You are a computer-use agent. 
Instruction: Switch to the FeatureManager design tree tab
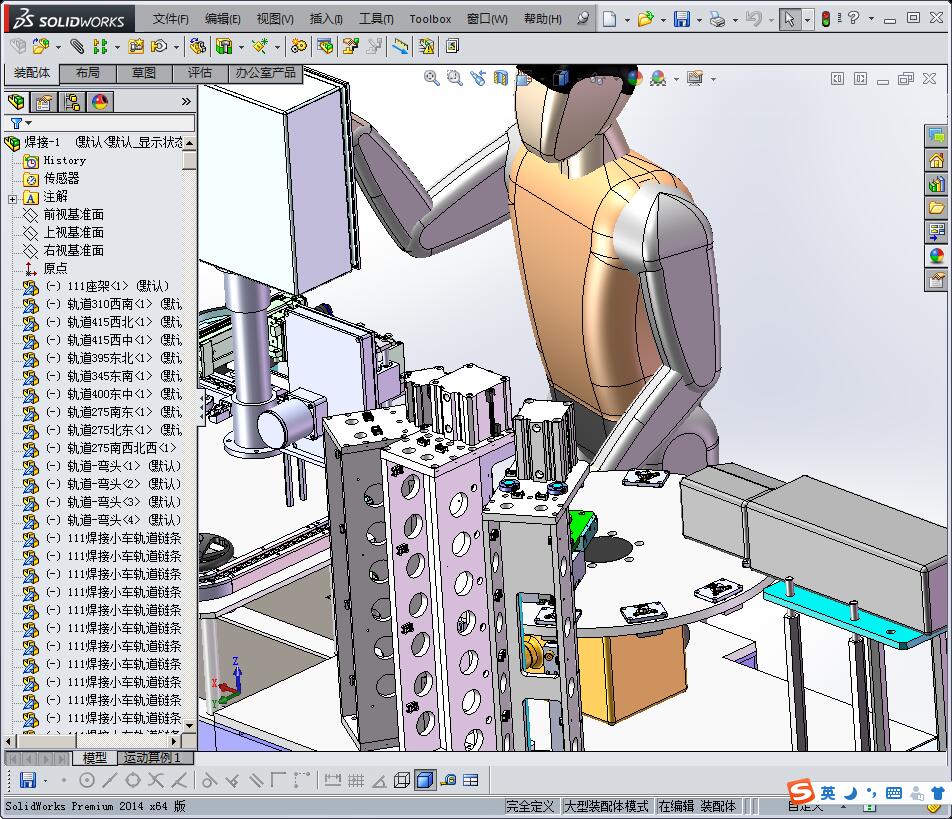click(17, 102)
